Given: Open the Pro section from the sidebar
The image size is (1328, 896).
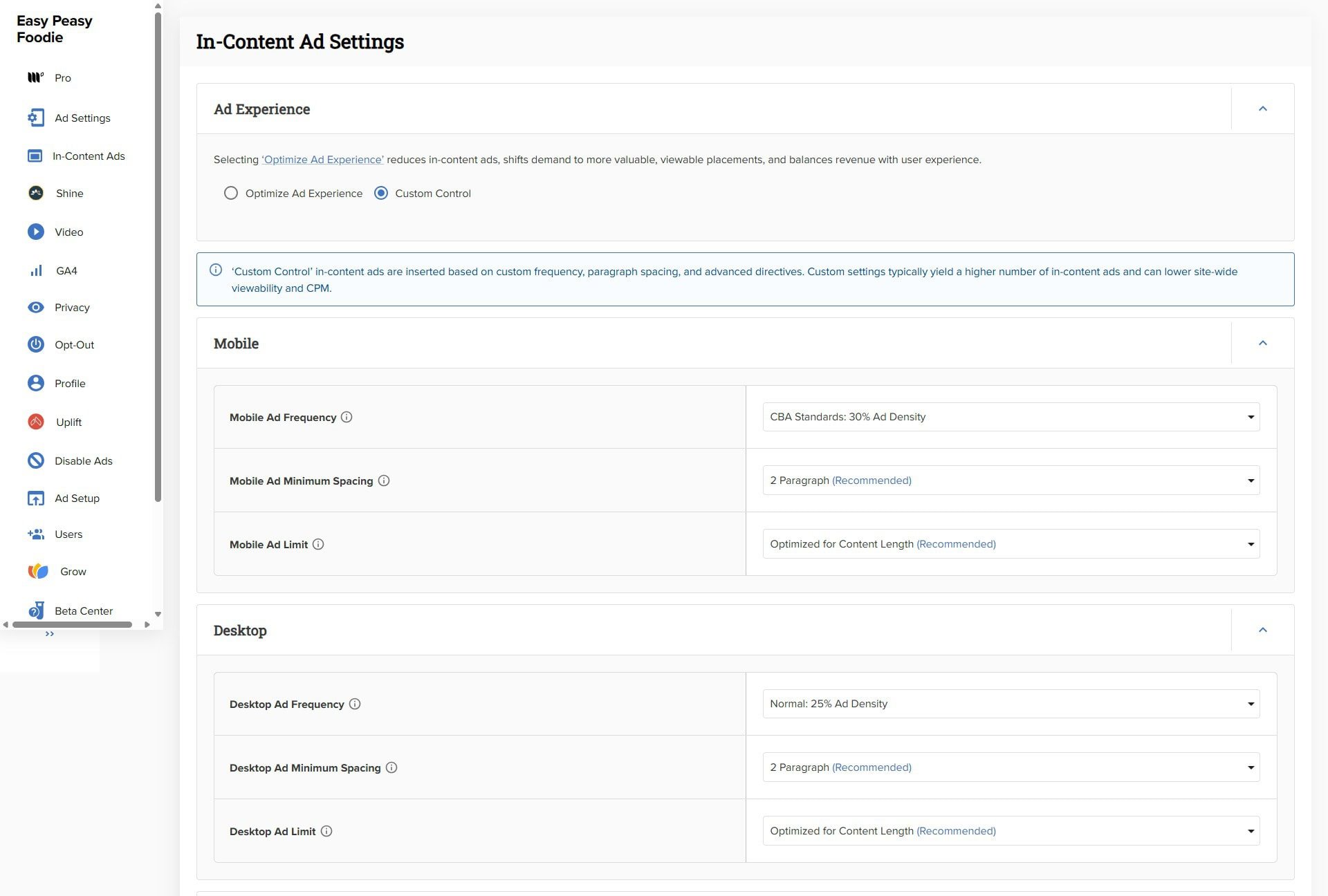Looking at the screenshot, I should (x=36, y=77).
